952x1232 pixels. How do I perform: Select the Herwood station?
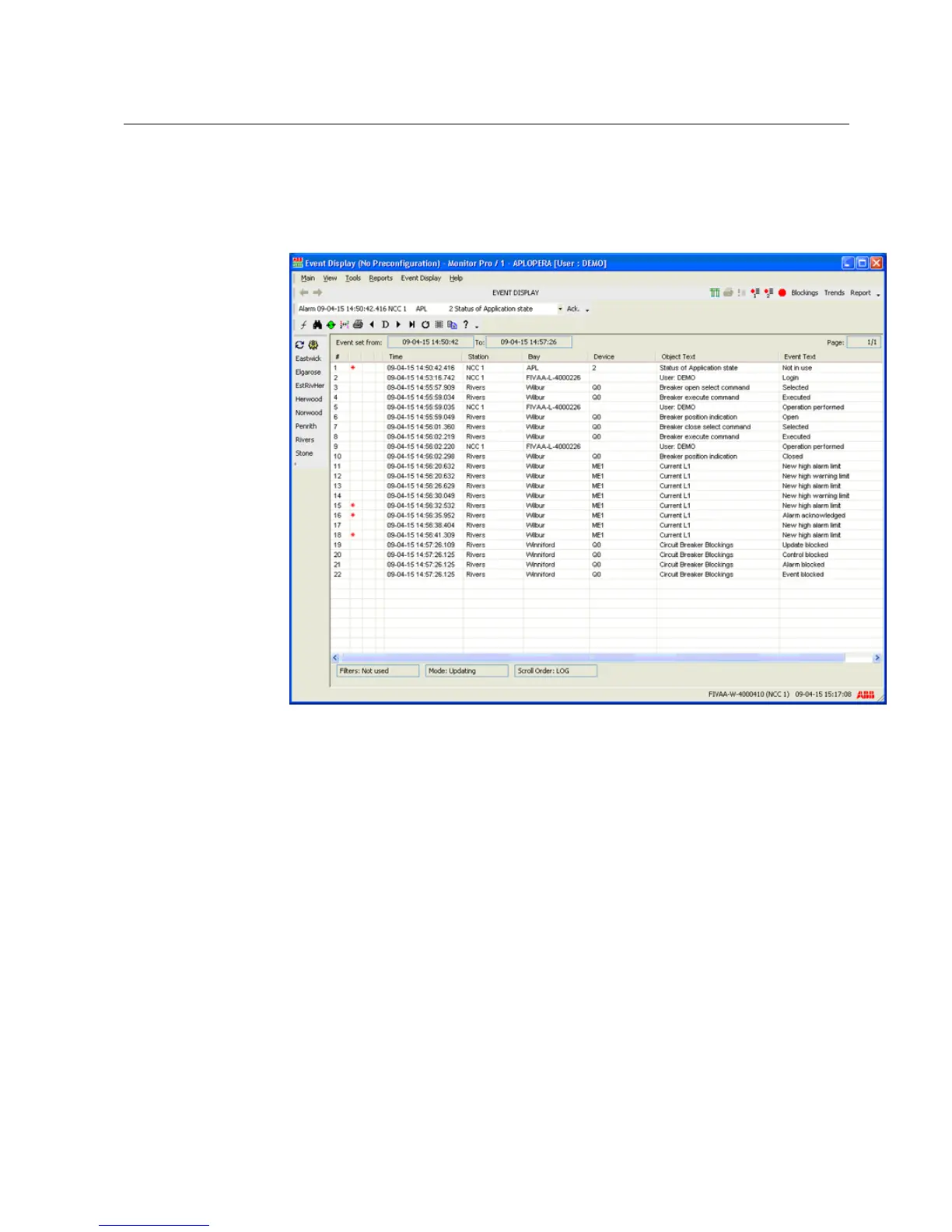click(308, 399)
